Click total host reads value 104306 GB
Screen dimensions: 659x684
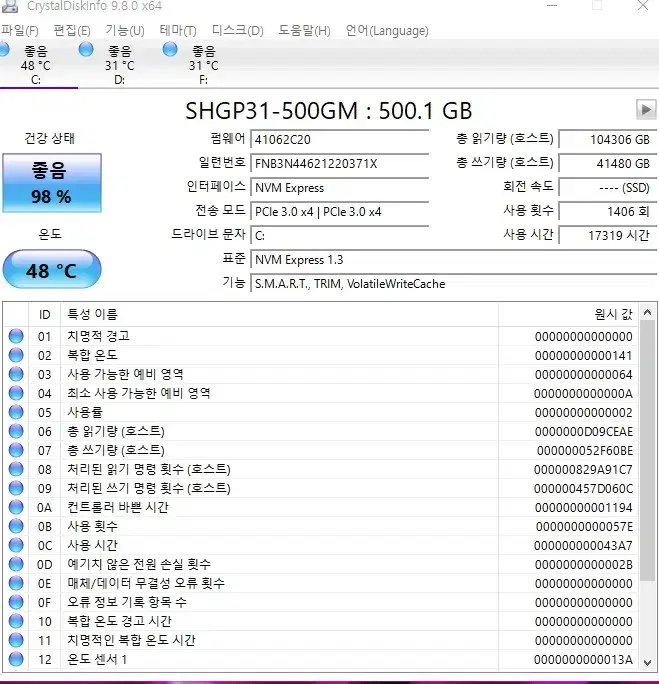[608, 140]
